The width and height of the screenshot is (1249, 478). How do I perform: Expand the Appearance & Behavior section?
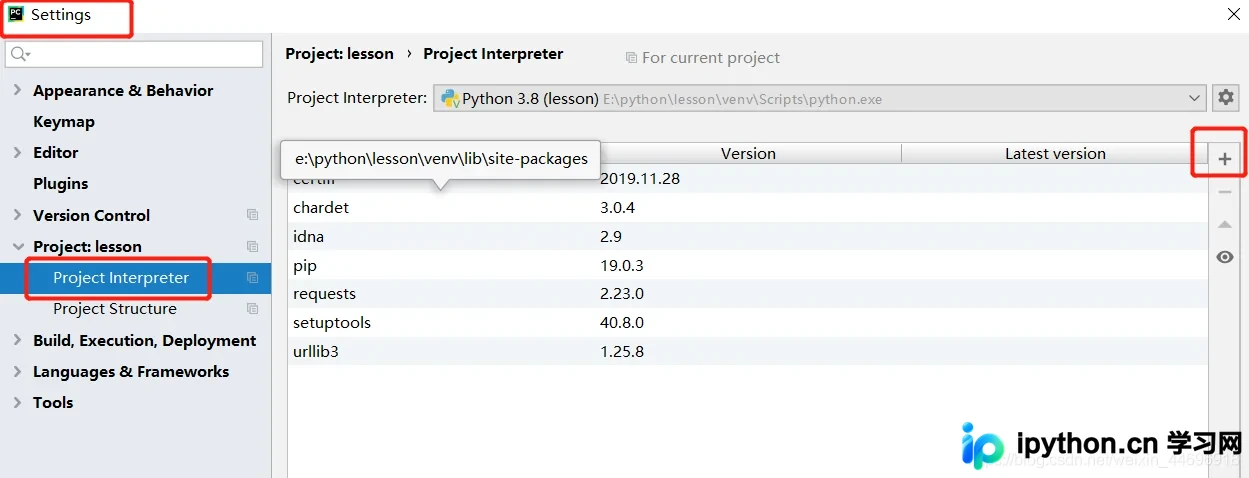pos(17,90)
